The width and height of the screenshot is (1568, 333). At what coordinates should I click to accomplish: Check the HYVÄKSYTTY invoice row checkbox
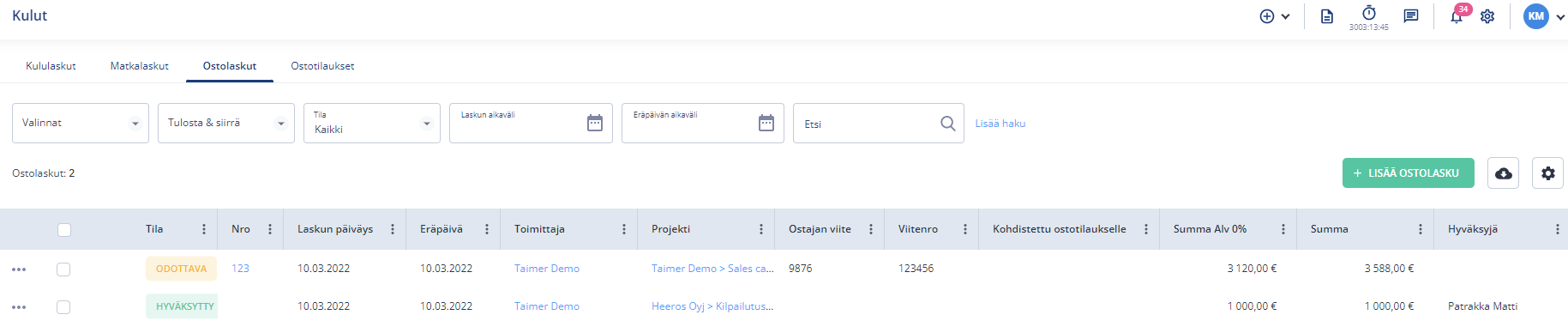point(63,307)
